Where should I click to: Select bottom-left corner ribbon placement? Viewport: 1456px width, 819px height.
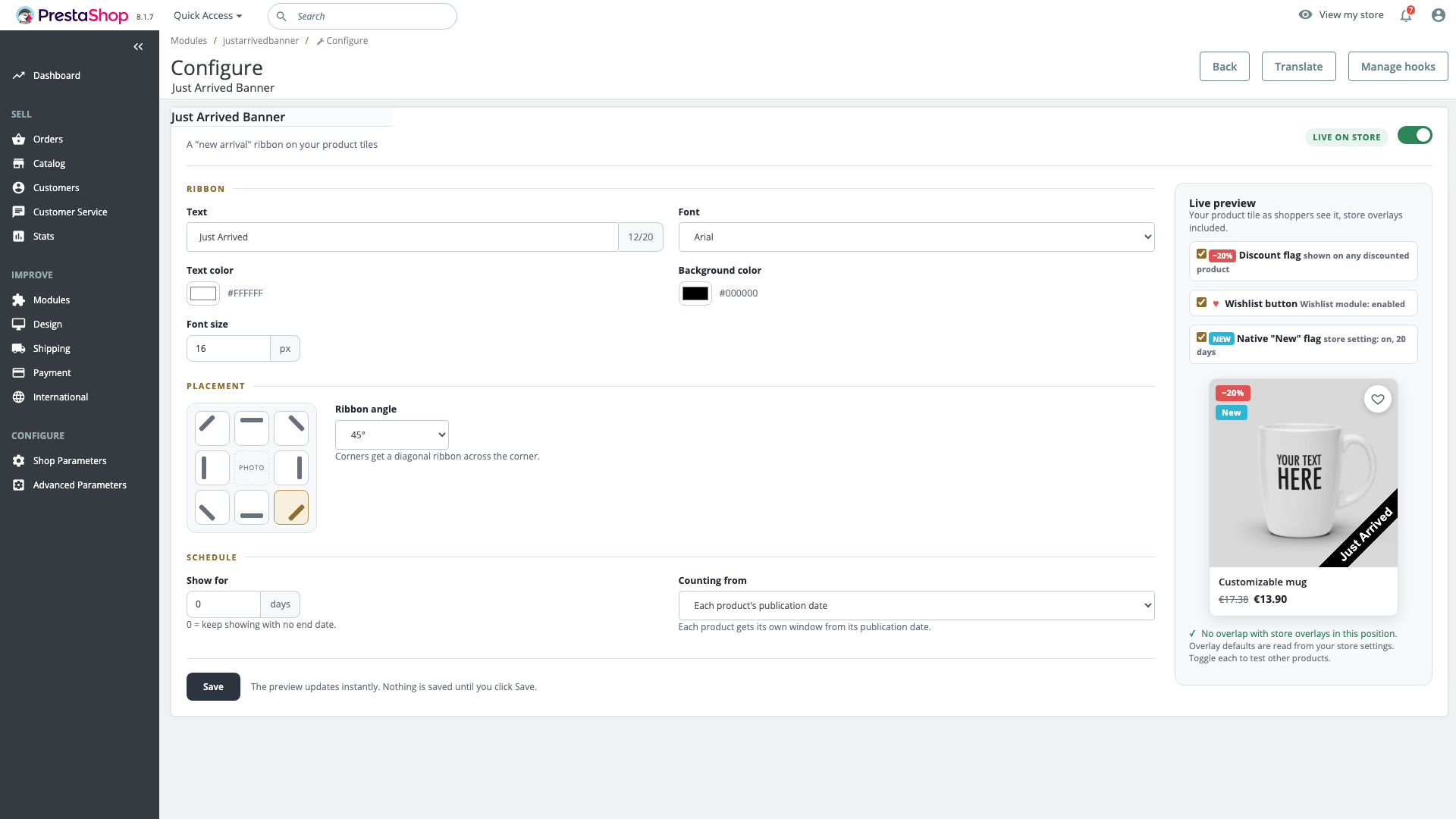[212, 507]
